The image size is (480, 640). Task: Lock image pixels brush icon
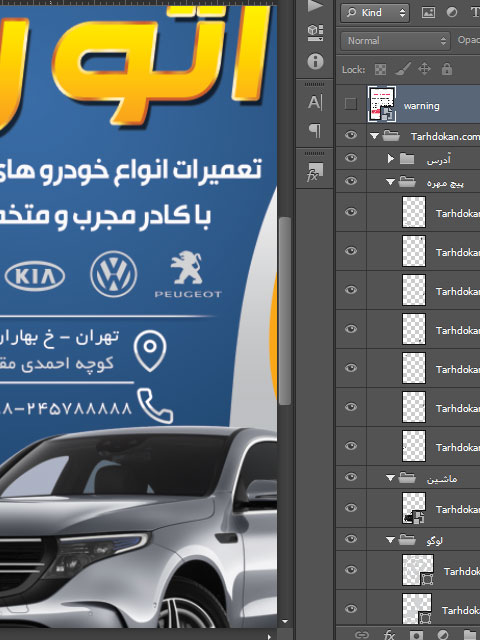(x=403, y=69)
